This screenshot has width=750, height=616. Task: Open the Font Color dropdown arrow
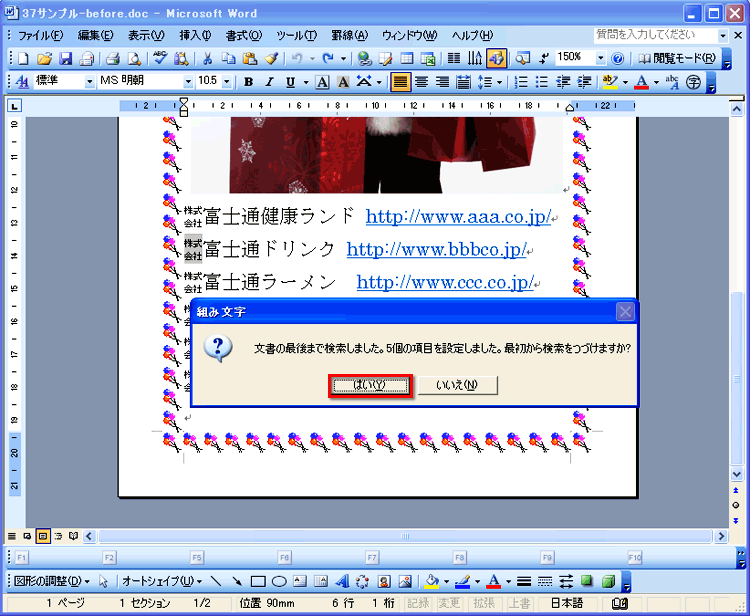(656, 82)
